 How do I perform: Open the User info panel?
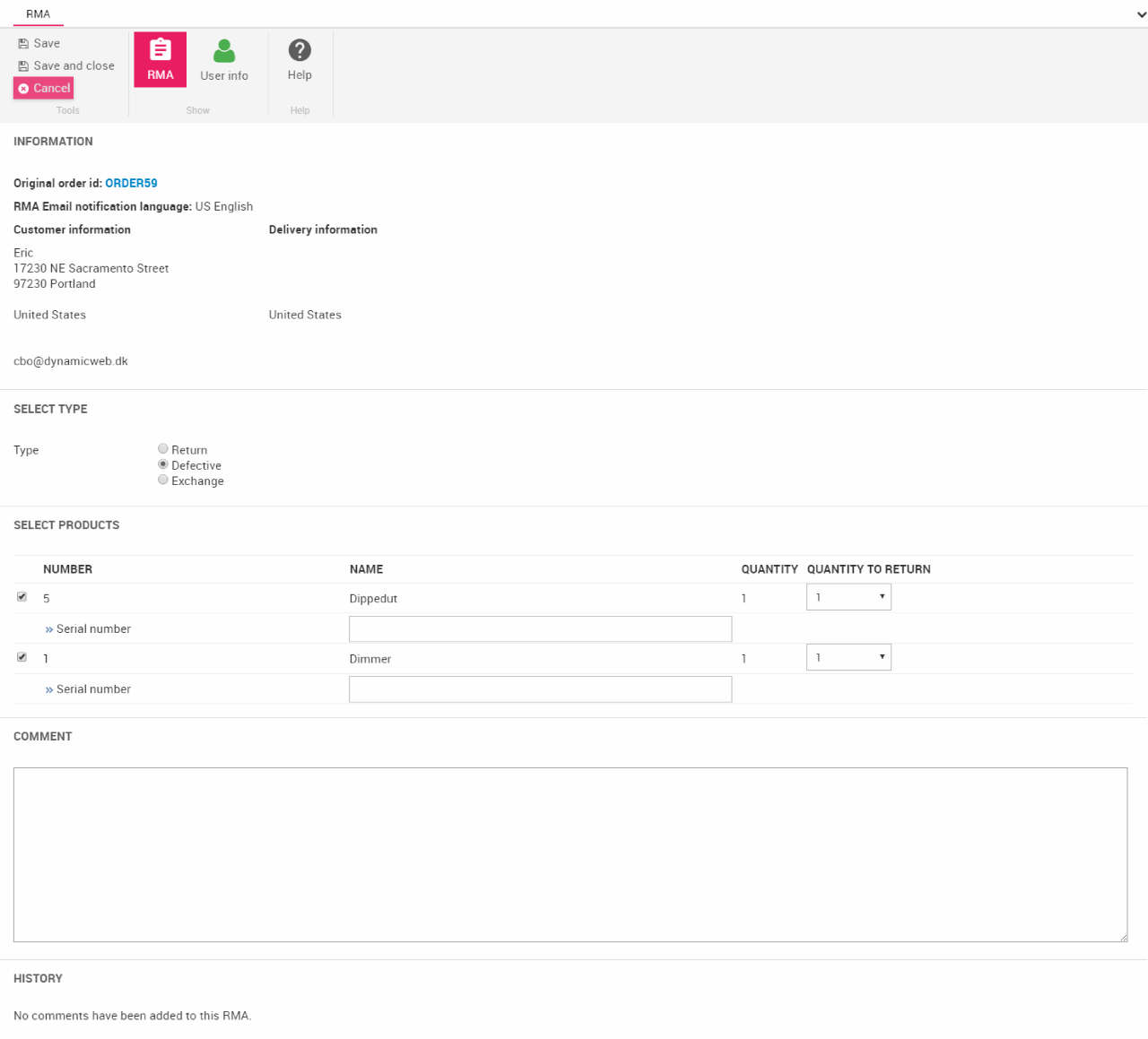click(x=224, y=59)
